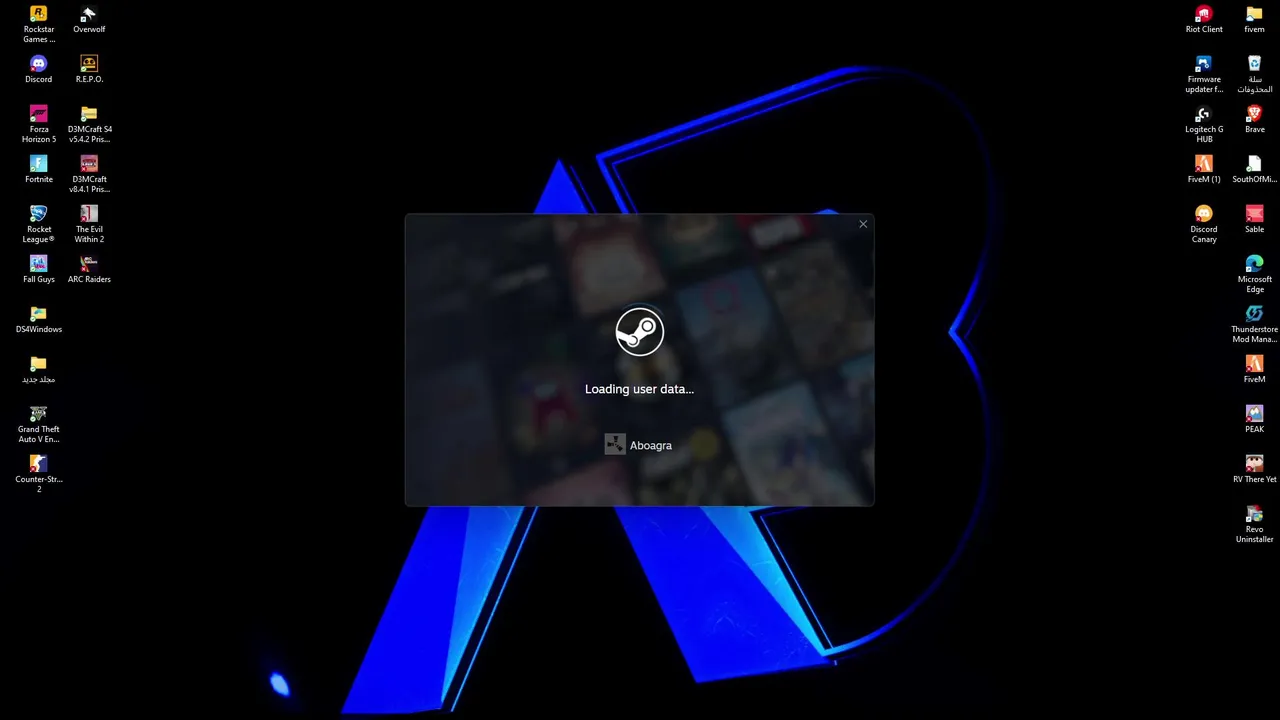The height and width of the screenshot is (720, 1280).
Task: Select the SouthOfMi... file icon
Action: pos(1254,164)
